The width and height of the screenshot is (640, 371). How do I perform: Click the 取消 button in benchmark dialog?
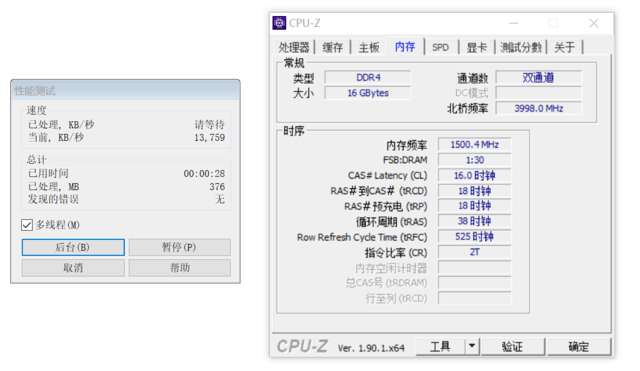point(73,268)
